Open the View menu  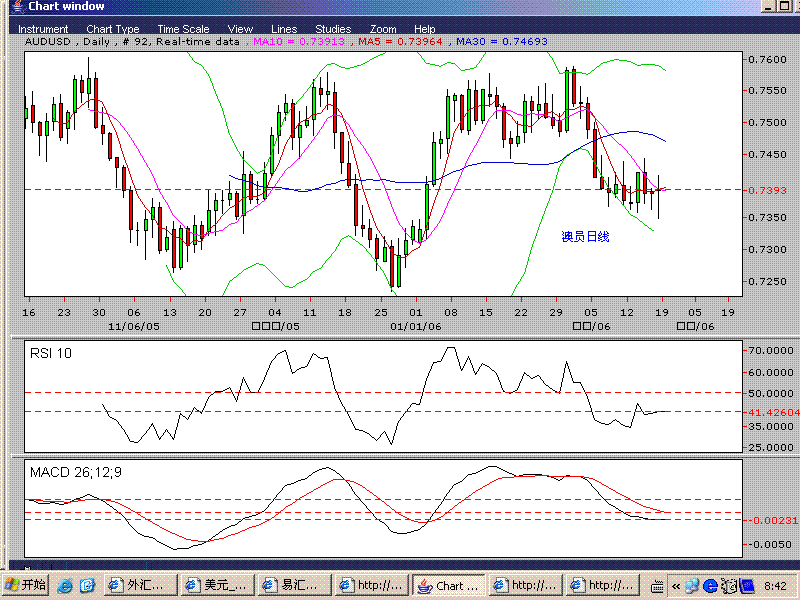coord(240,29)
